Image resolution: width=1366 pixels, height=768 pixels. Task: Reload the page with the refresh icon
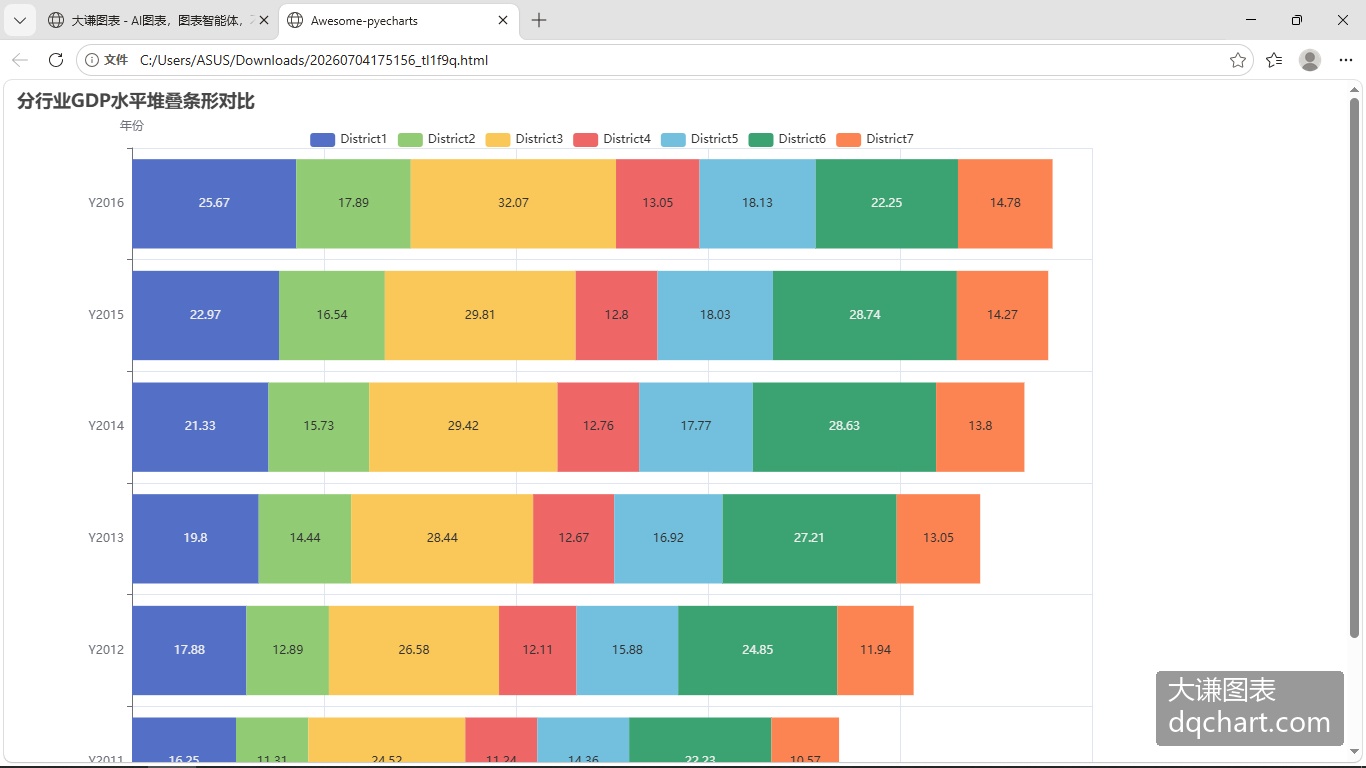pyautogui.click(x=56, y=60)
